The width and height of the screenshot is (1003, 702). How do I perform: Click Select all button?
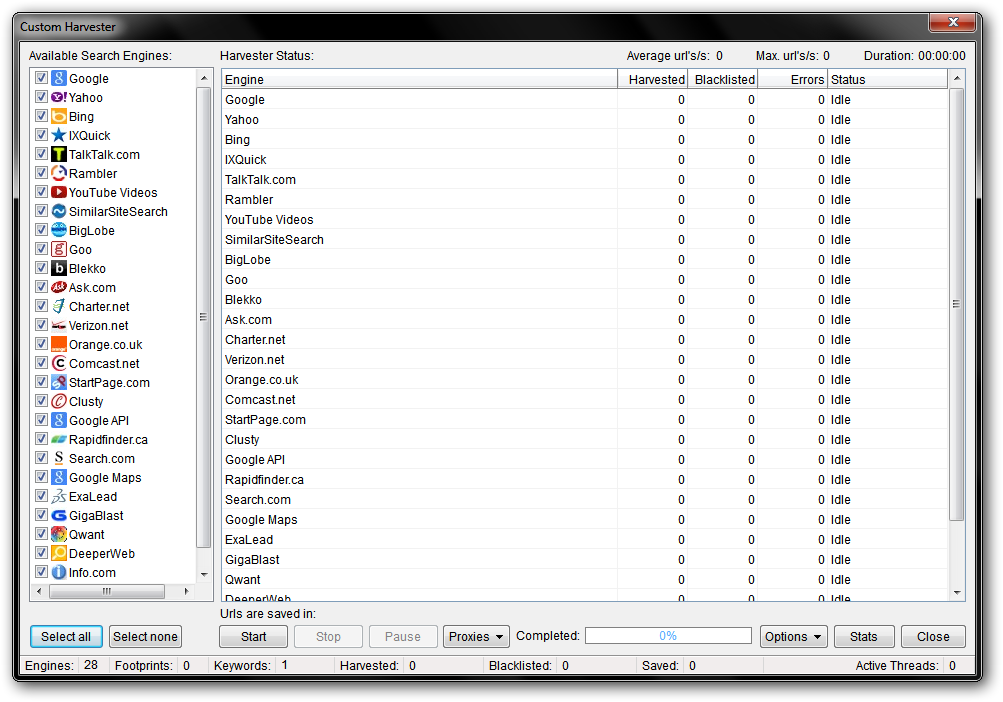(66, 637)
